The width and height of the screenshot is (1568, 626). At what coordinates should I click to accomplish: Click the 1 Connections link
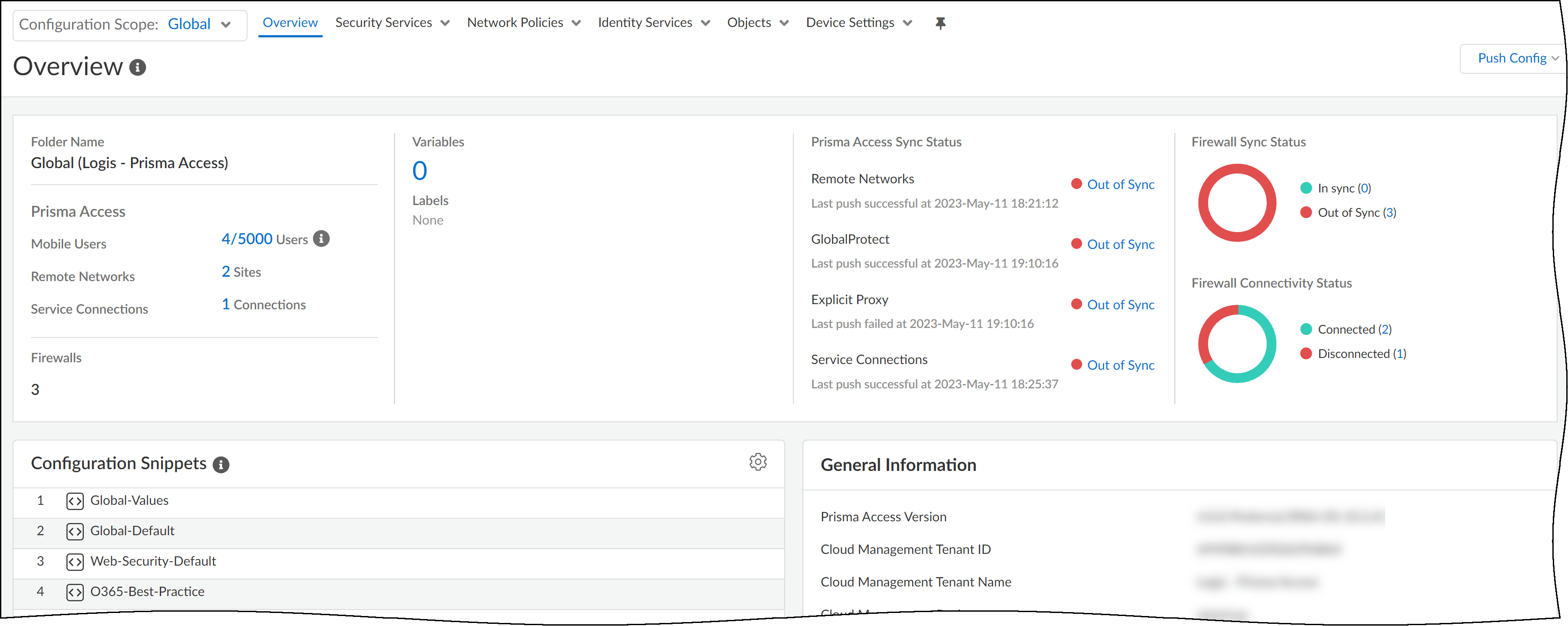[x=263, y=305]
